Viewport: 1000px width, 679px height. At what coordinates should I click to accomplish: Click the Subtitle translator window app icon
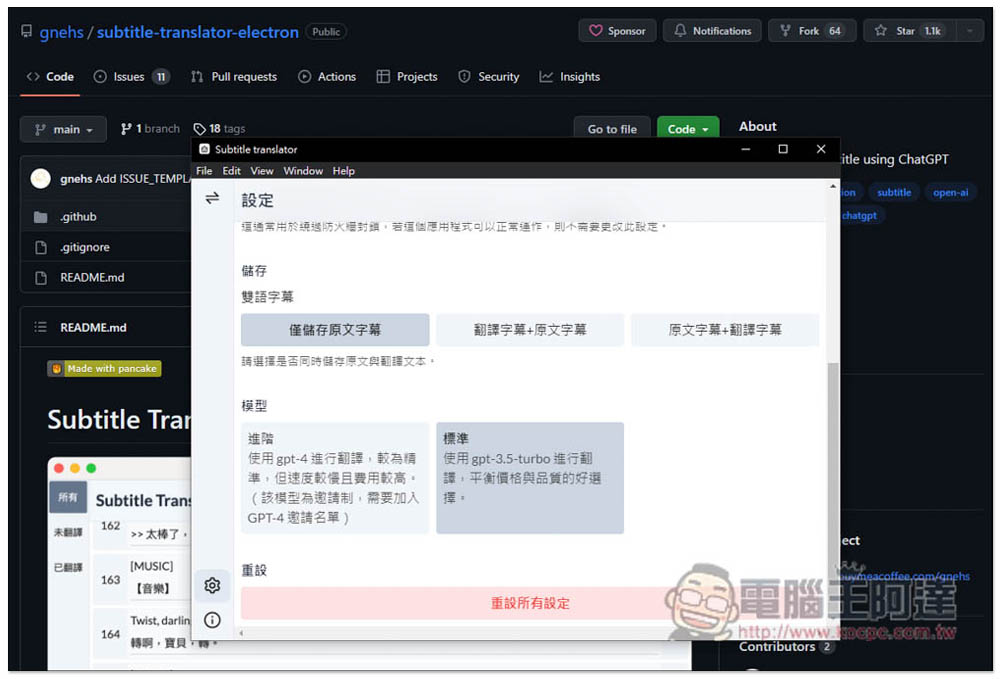pos(204,149)
